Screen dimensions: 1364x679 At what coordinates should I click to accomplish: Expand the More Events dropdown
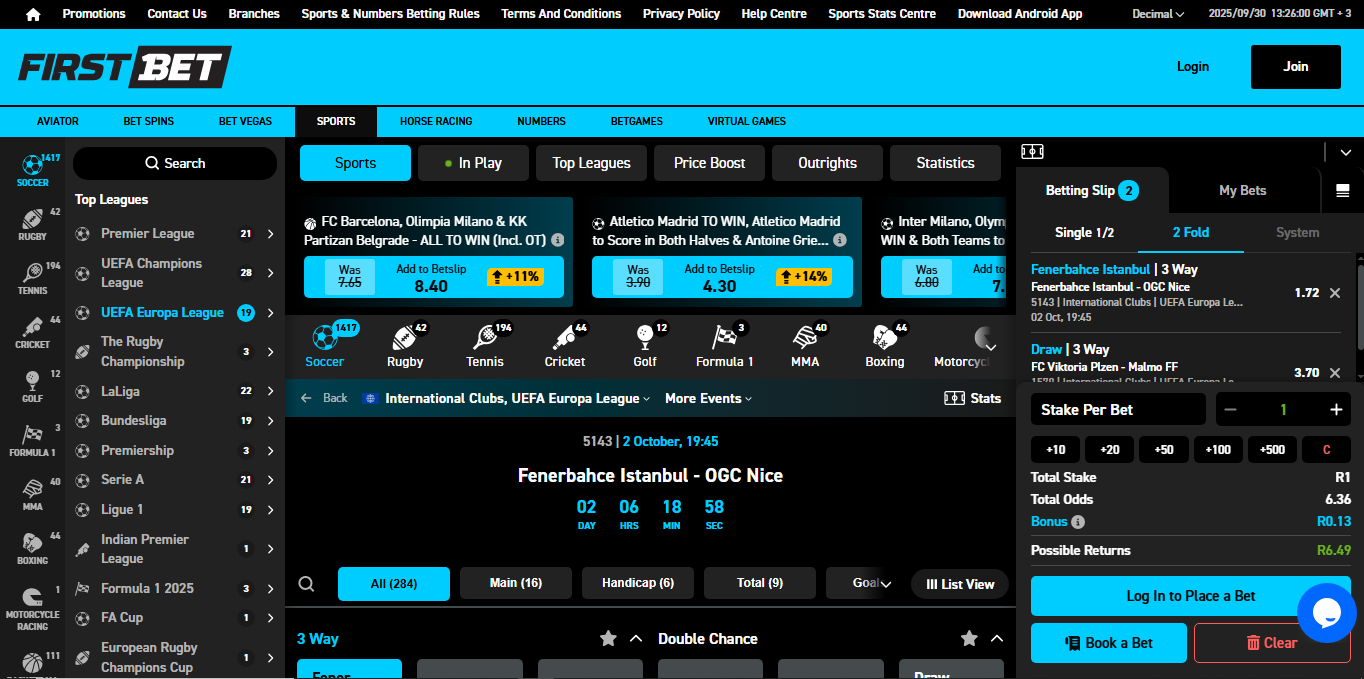click(x=707, y=398)
